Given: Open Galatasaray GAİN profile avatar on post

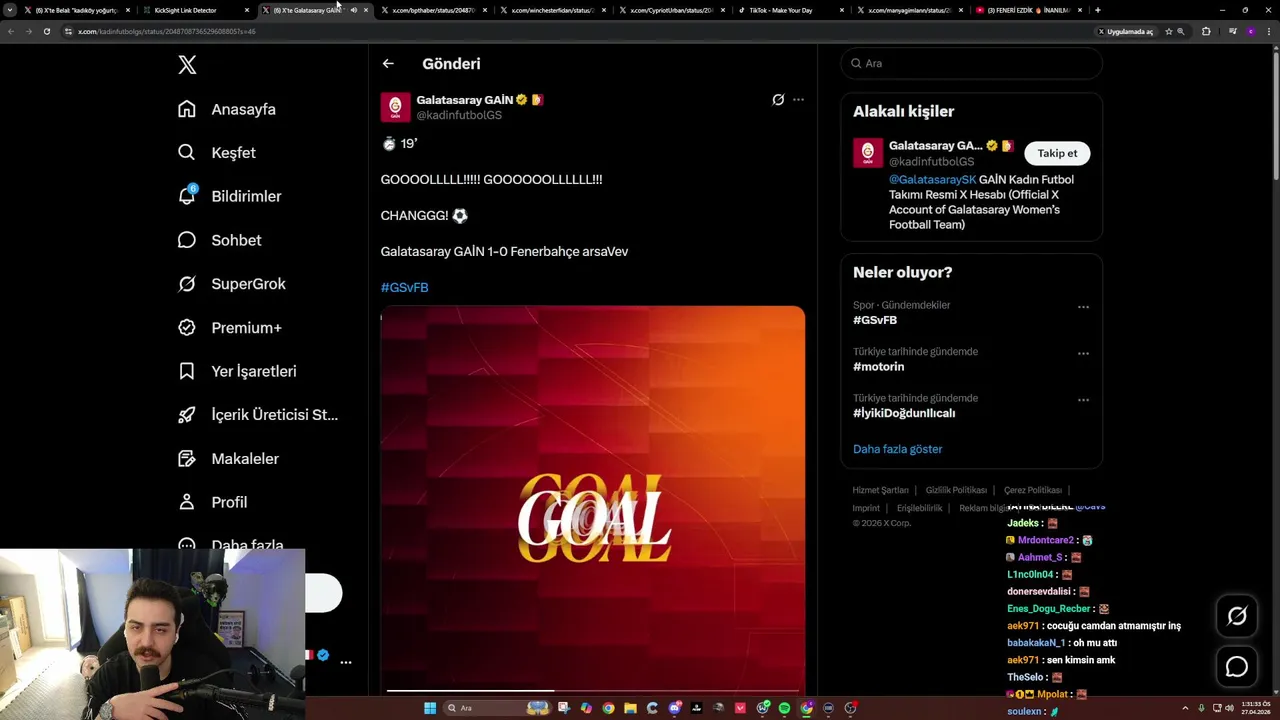Looking at the screenshot, I should tap(395, 107).
